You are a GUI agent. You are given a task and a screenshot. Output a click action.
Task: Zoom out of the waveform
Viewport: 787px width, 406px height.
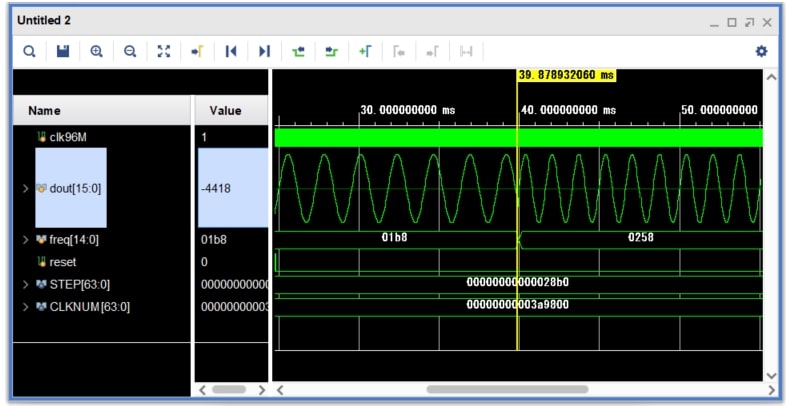(x=130, y=51)
